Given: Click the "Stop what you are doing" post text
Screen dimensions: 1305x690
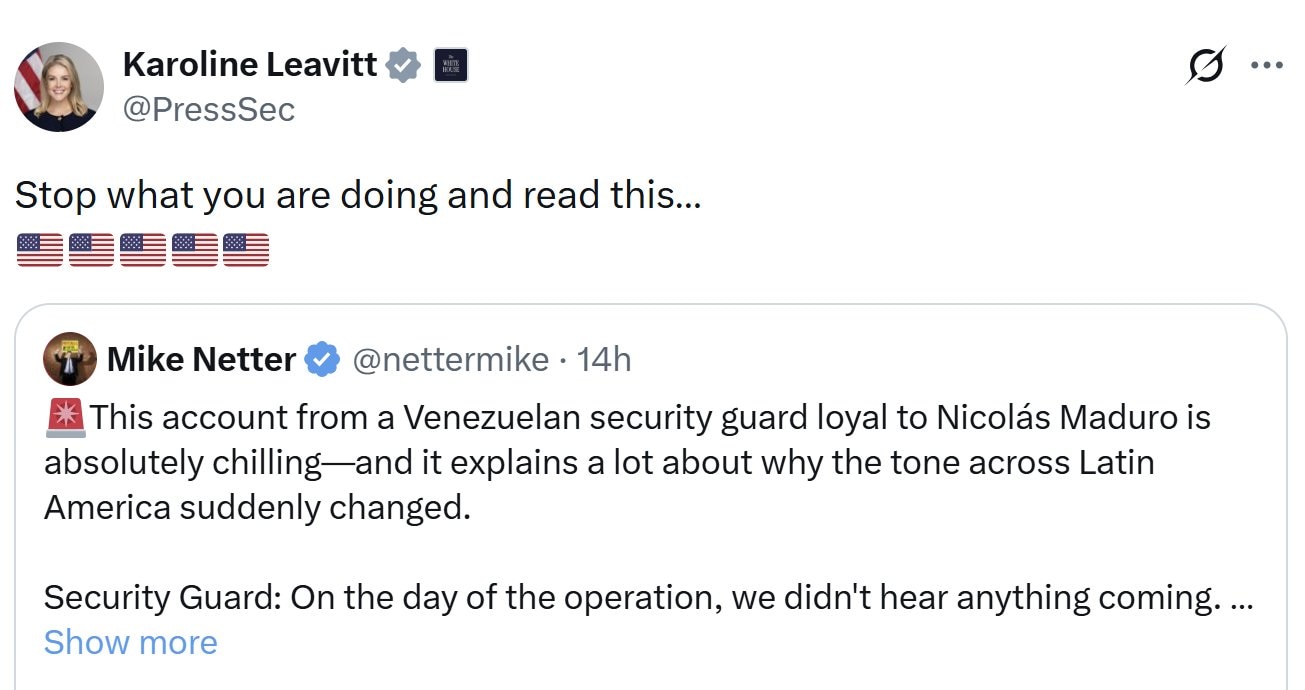Looking at the screenshot, I should click(357, 195).
